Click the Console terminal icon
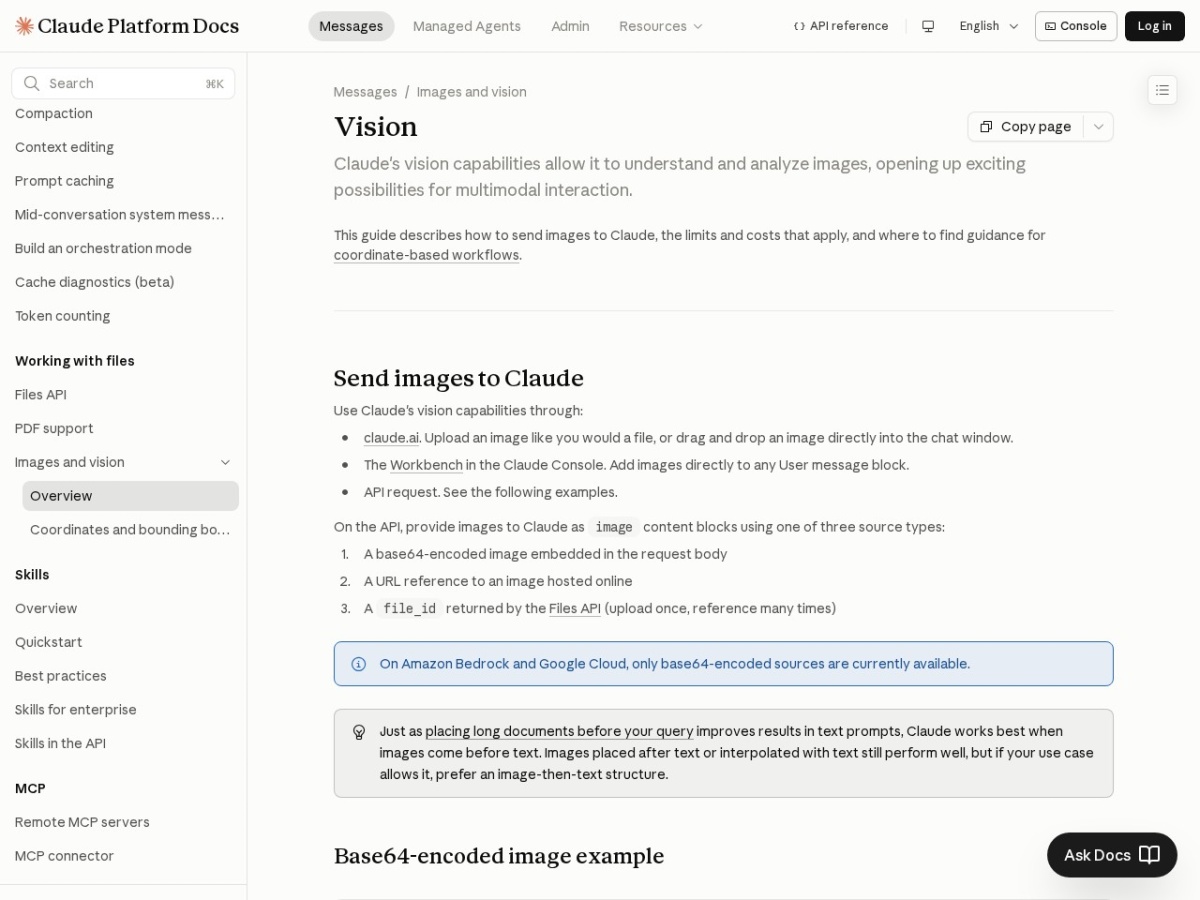The image size is (1200, 900). tap(1050, 26)
